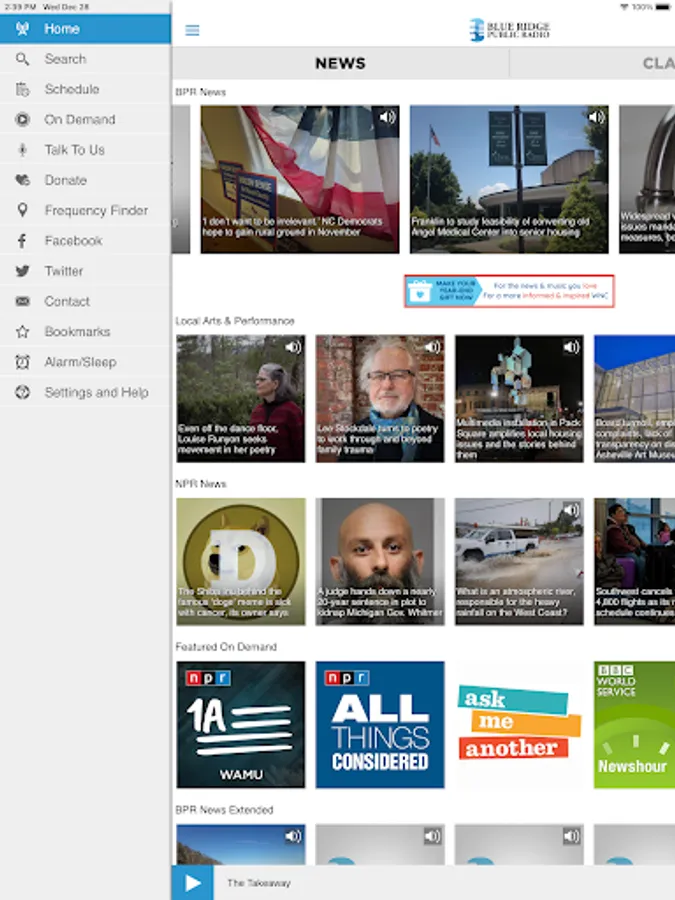Open Bookmarks menu item
Image resolution: width=675 pixels, height=900 pixels.
coord(85,332)
